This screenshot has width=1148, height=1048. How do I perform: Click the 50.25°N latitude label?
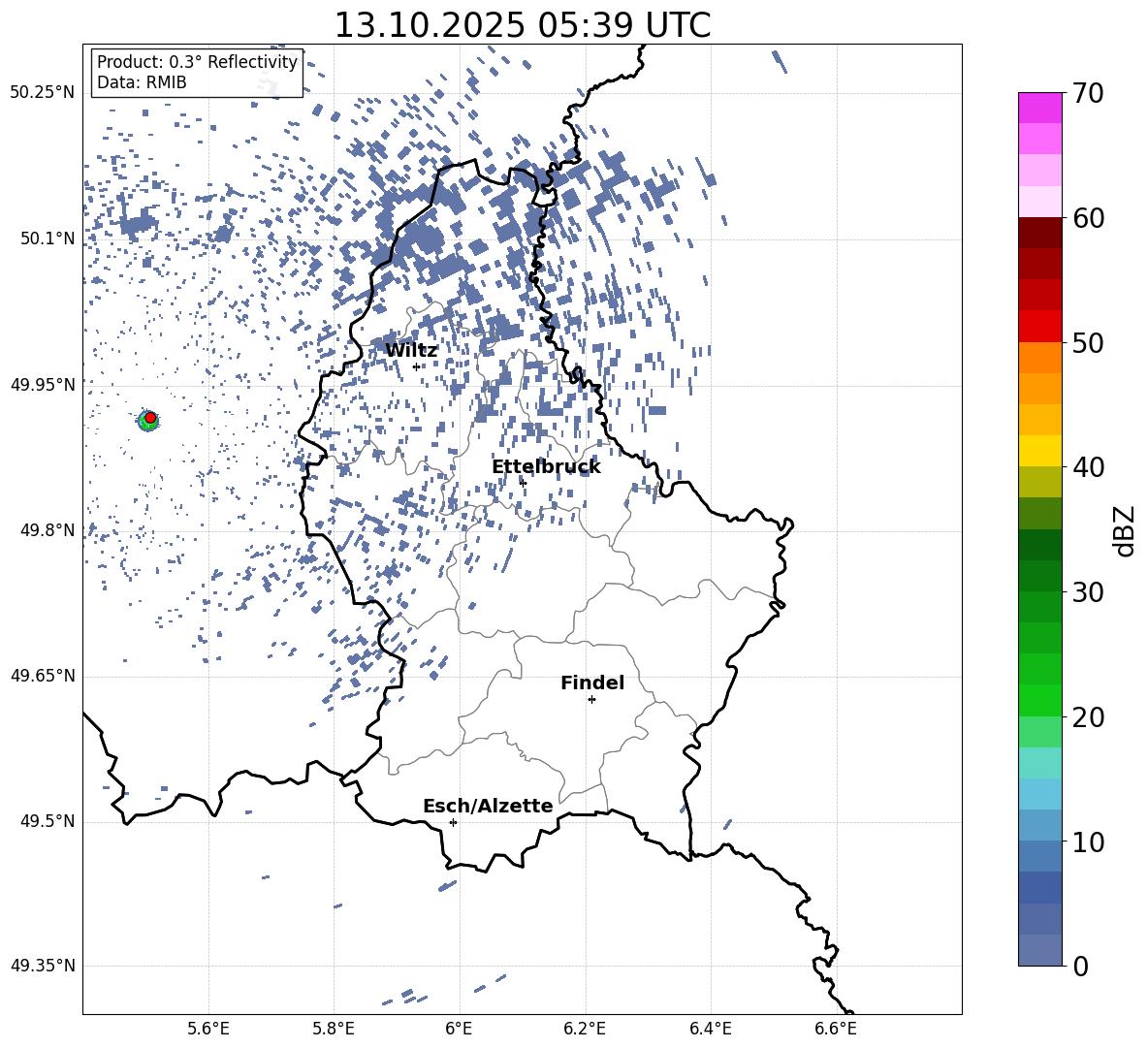point(43,93)
